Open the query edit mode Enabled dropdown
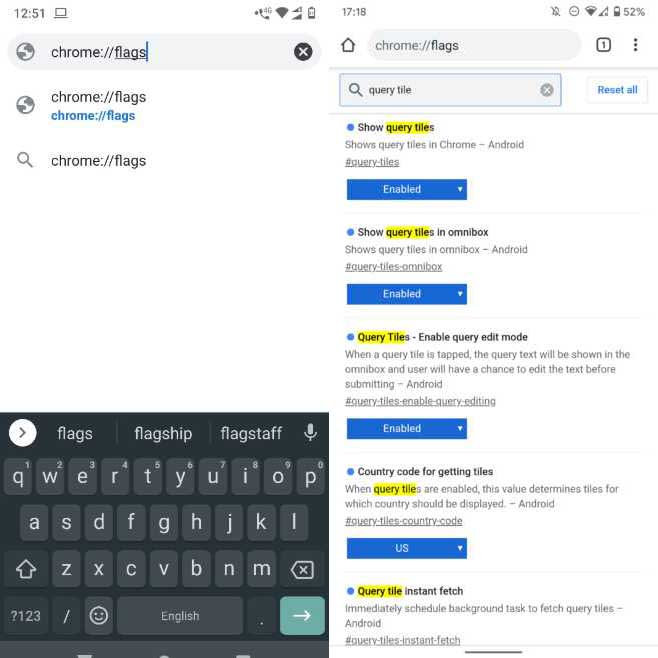The image size is (658, 658). (x=406, y=428)
